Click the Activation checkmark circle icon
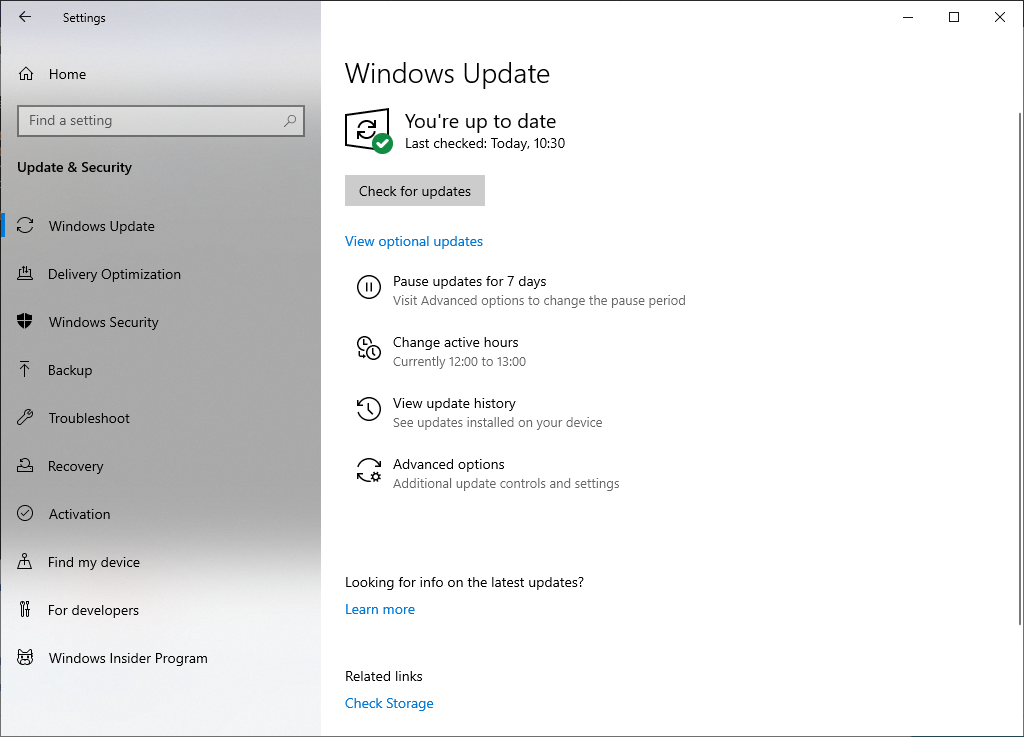This screenshot has width=1024, height=737. click(x=25, y=514)
